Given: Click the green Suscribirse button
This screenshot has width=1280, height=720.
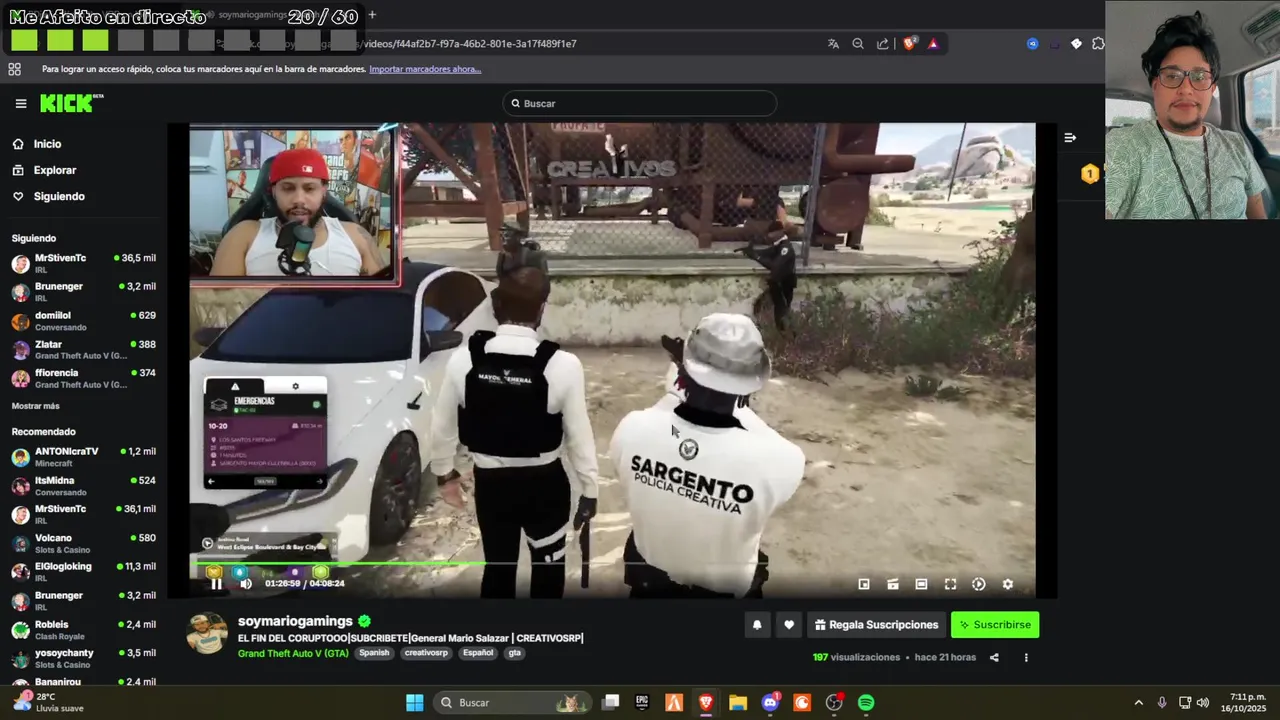Looking at the screenshot, I should [x=995, y=625].
